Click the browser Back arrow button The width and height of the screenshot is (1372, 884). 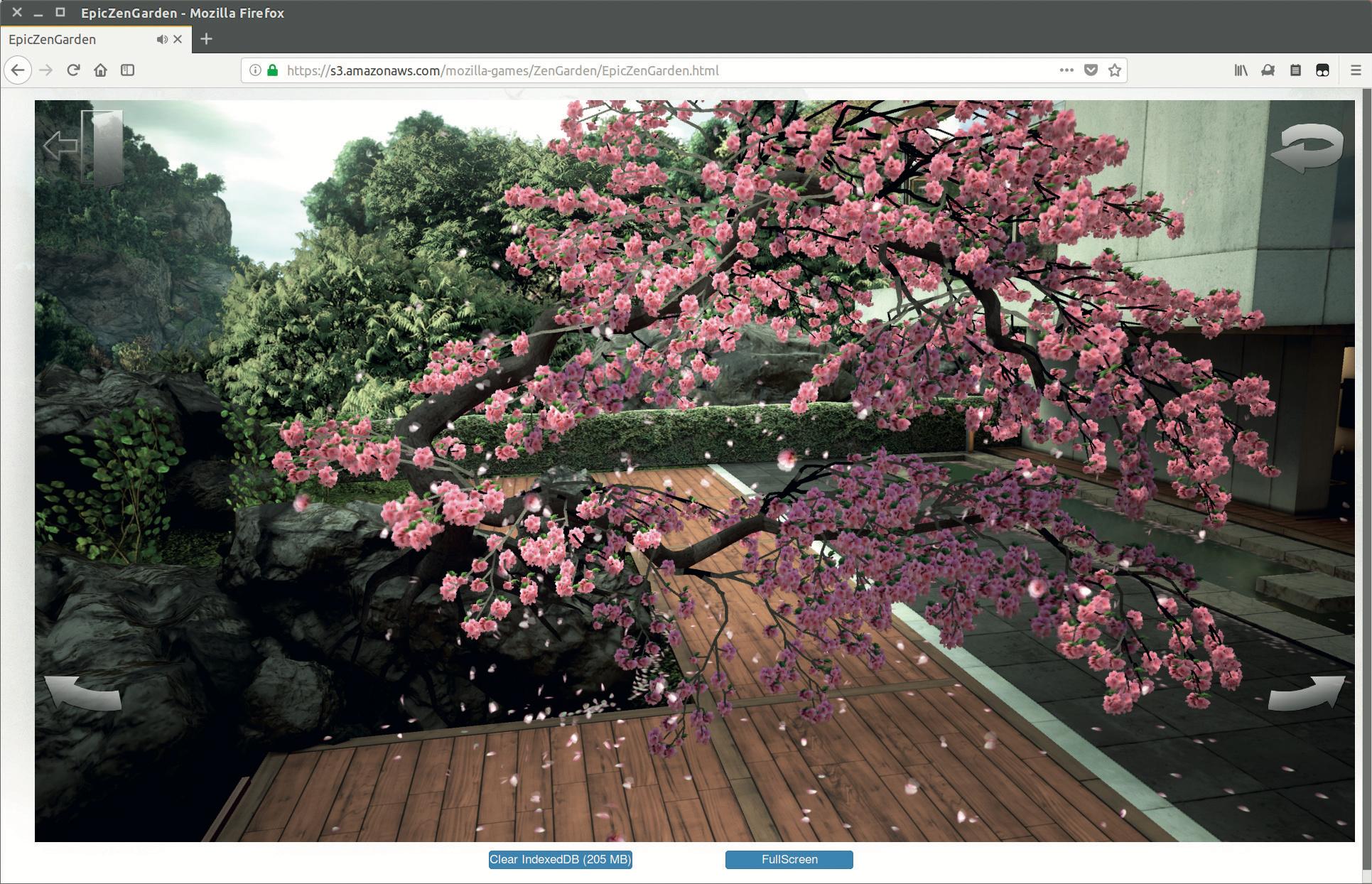(x=18, y=70)
